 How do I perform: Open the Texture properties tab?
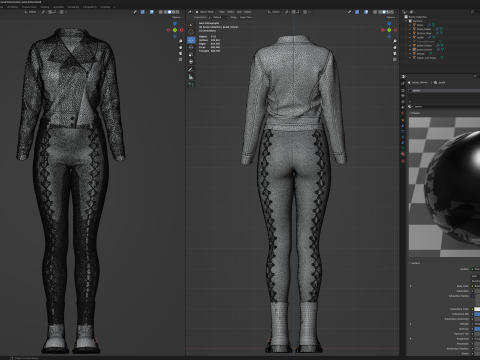403,161
